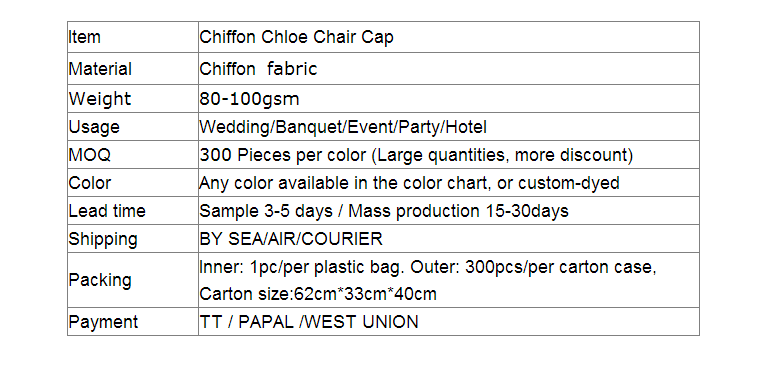Select the "Weight" row label

(x=100, y=99)
